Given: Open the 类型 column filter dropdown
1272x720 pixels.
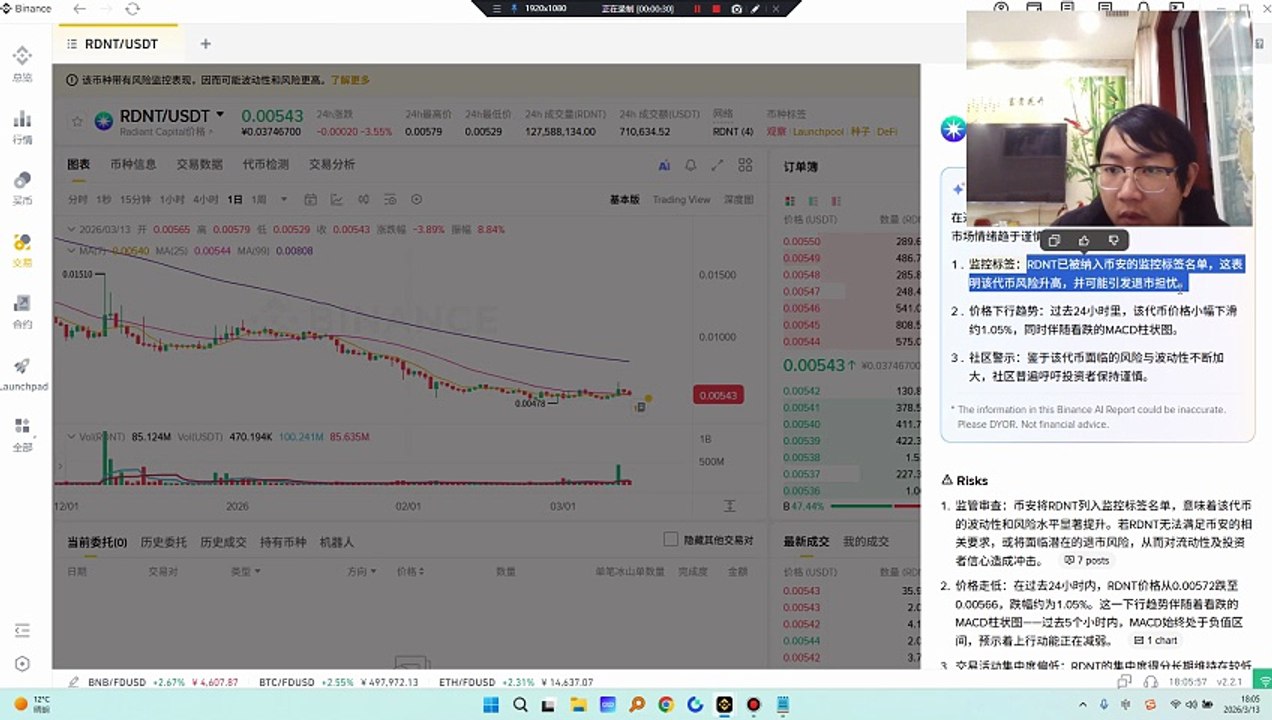Looking at the screenshot, I should (x=245, y=571).
